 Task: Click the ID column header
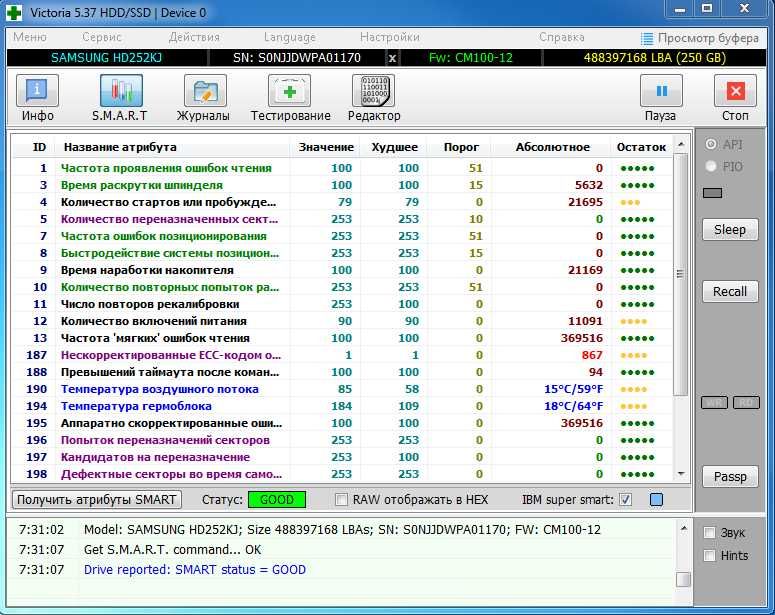(39, 147)
